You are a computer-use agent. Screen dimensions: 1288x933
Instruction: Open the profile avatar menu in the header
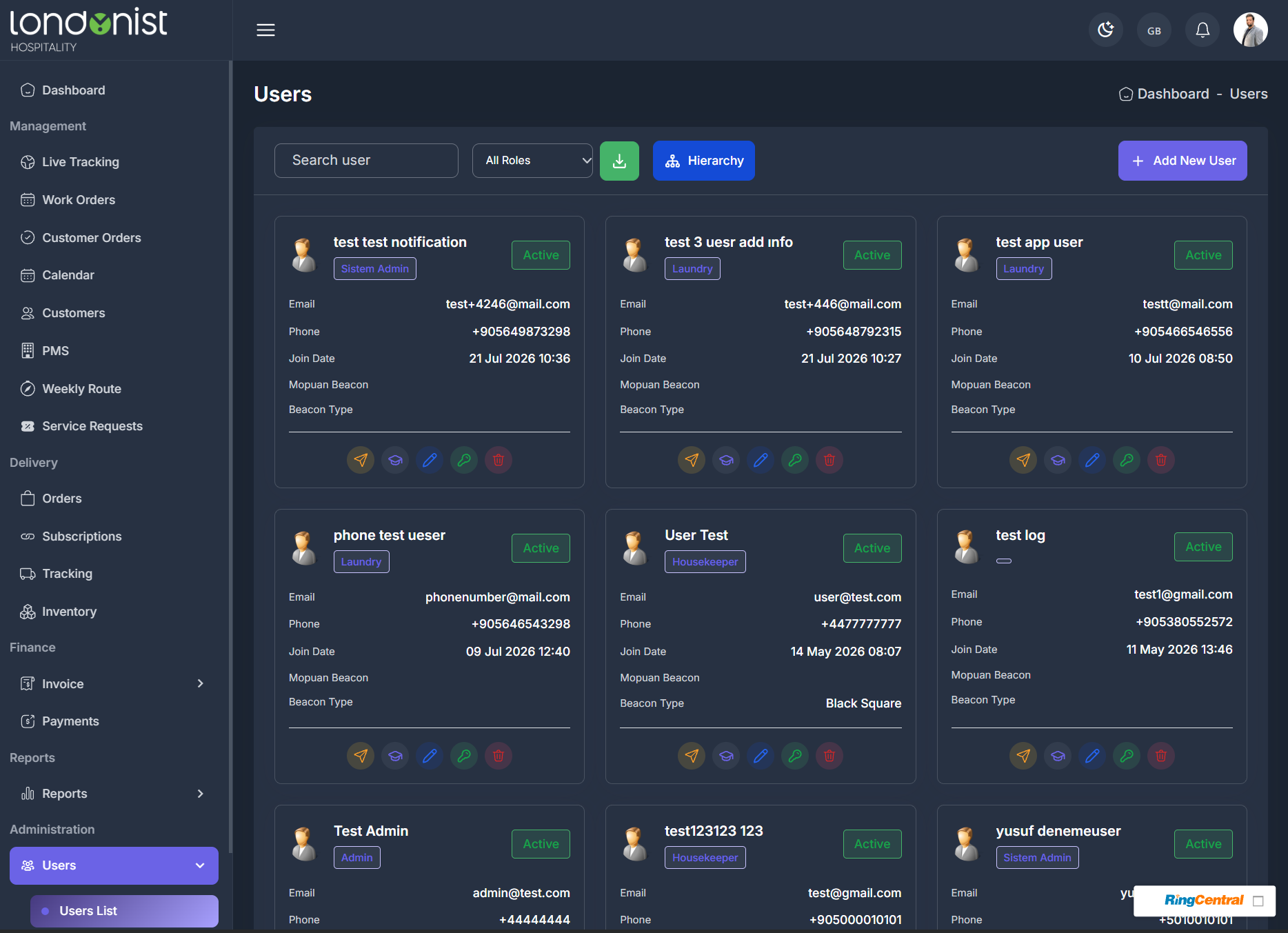pos(1250,30)
